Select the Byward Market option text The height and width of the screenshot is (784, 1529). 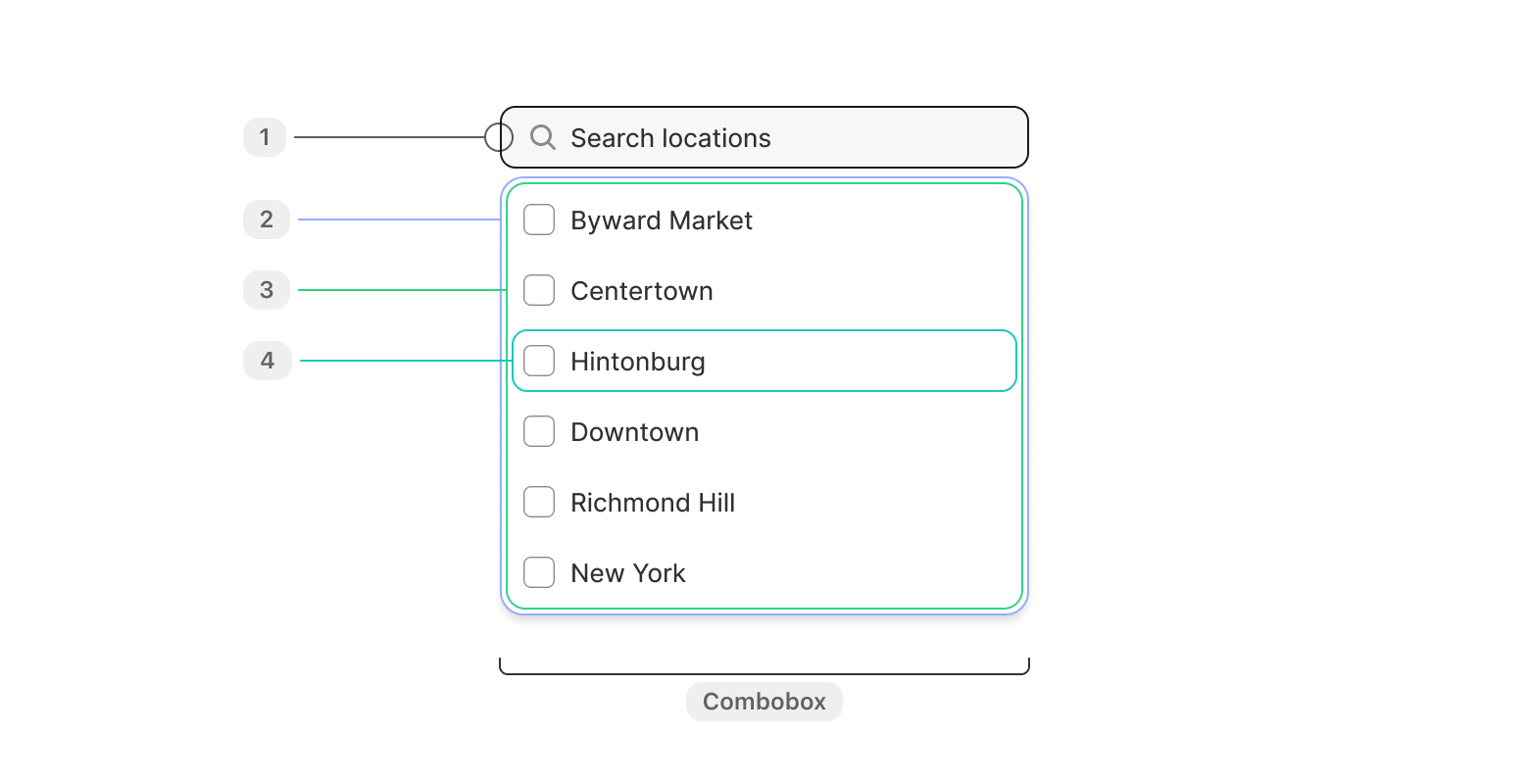662,220
